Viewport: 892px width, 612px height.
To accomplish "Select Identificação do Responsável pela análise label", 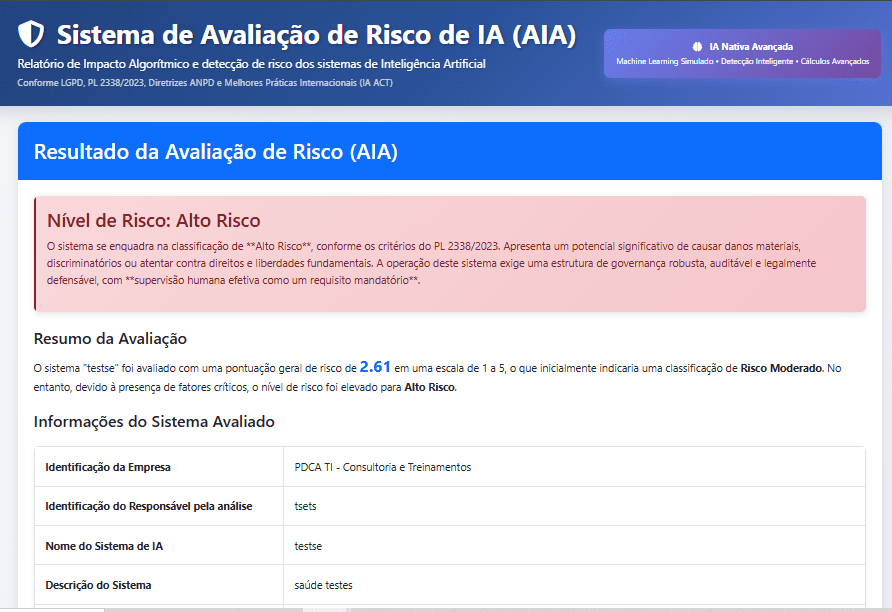I will coord(148,506).
